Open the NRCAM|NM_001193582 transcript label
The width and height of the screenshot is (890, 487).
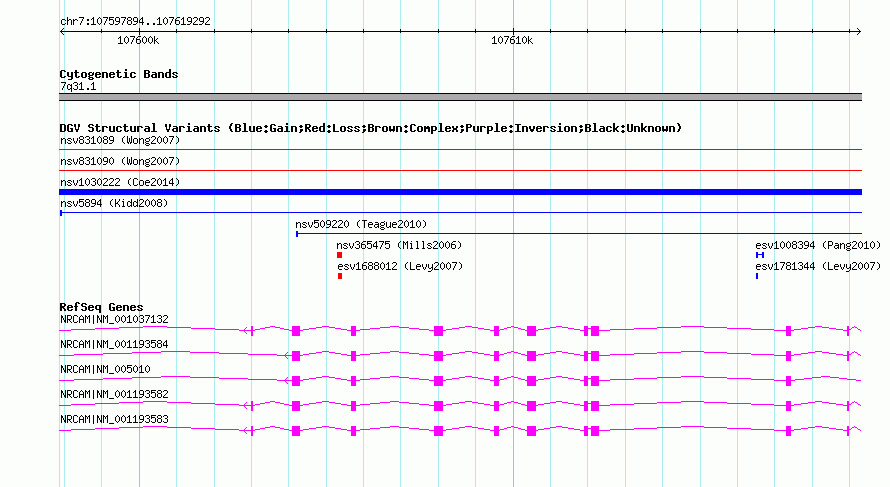114,394
